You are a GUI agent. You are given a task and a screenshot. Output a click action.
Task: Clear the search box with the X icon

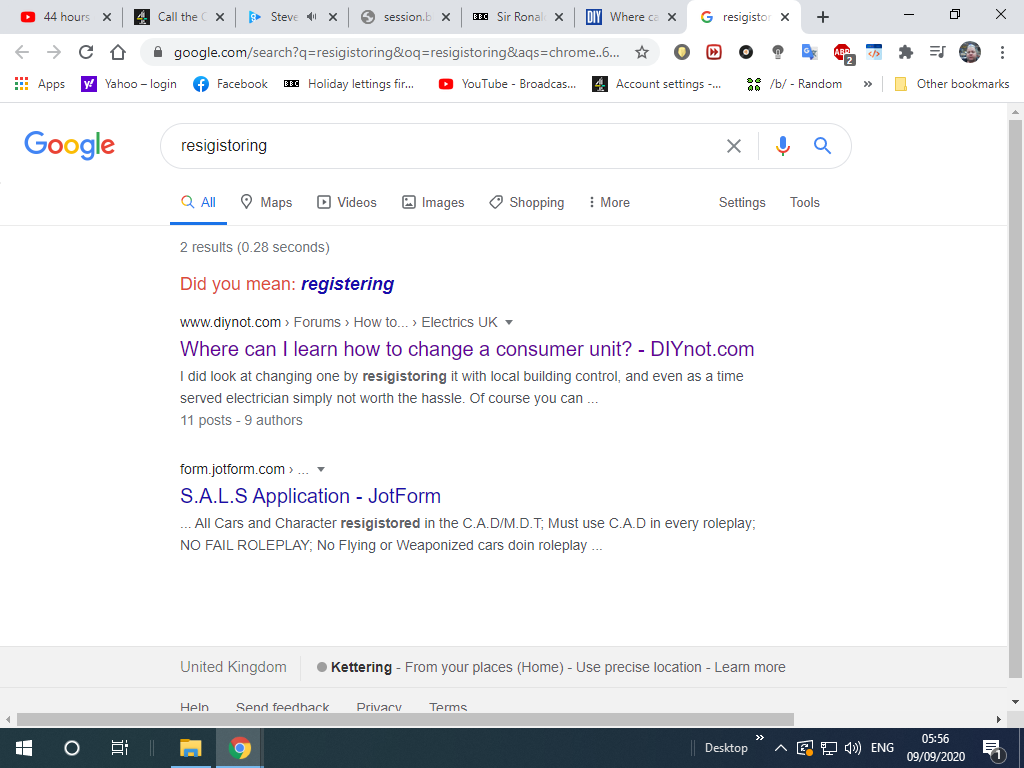pos(734,146)
